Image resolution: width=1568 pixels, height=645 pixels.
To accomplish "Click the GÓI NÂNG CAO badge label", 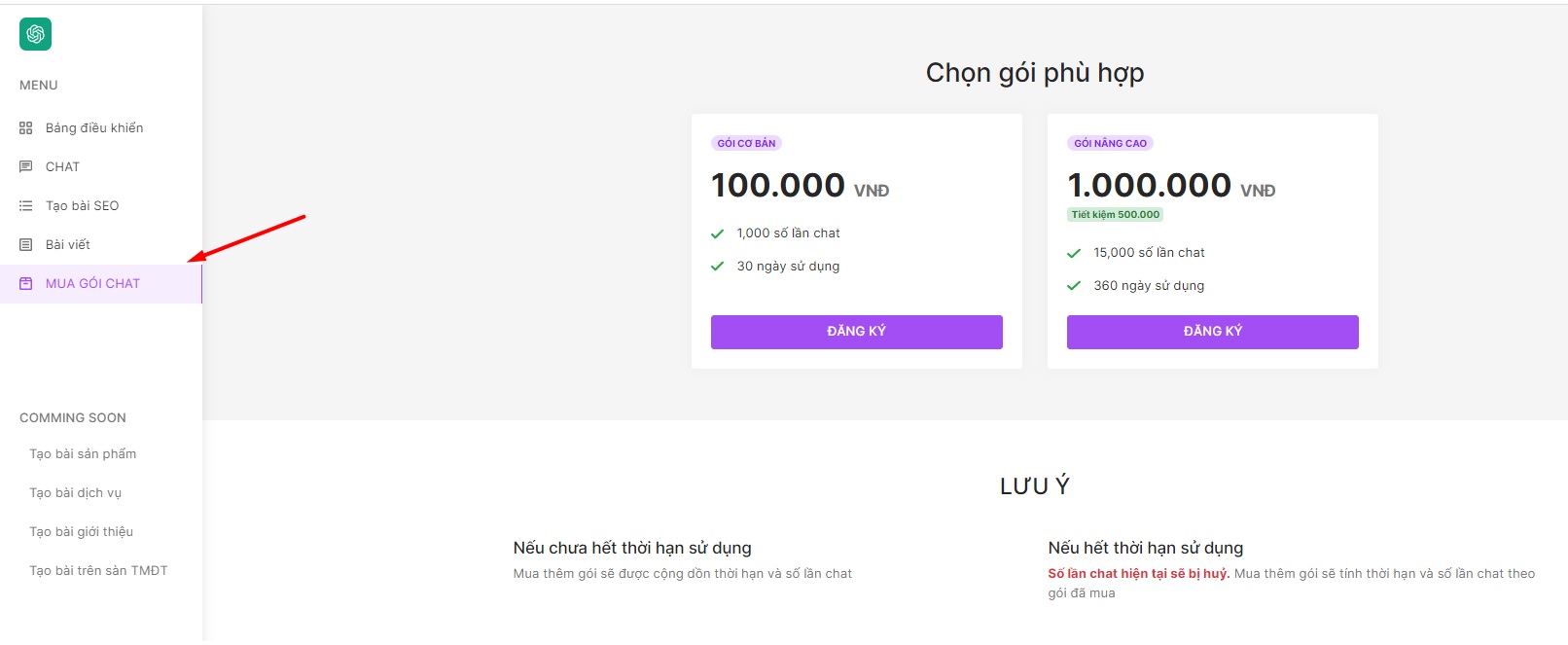I will click(1110, 143).
